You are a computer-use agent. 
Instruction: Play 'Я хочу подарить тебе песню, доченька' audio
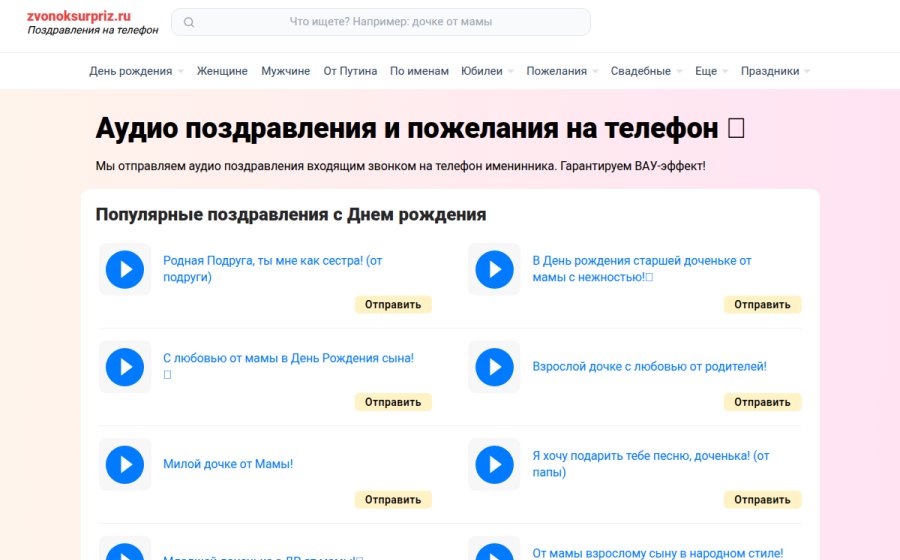494,464
